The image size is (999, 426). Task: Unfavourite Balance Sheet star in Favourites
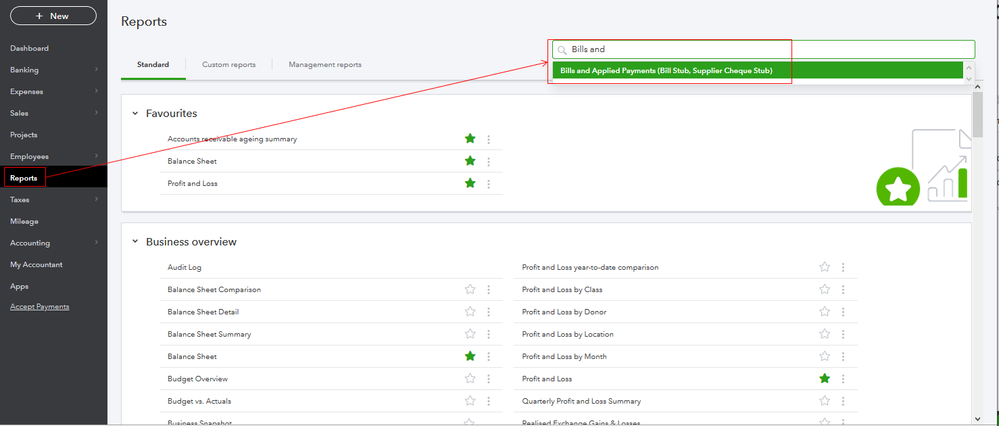coord(470,161)
